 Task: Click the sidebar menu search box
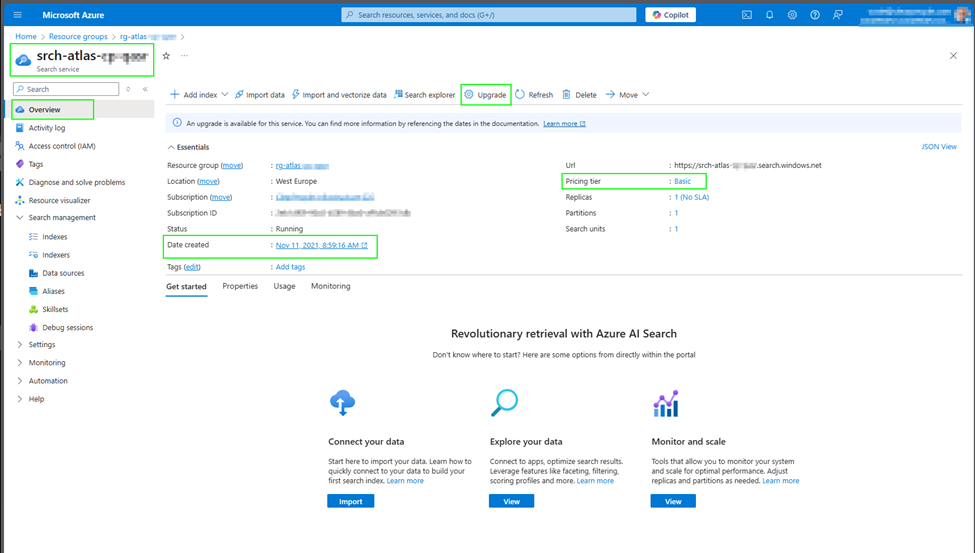click(66, 89)
